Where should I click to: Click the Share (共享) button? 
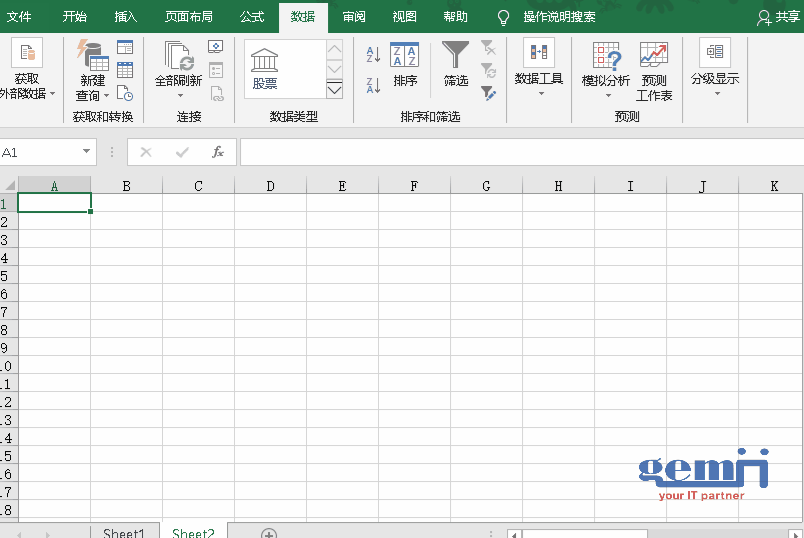tap(779, 17)
